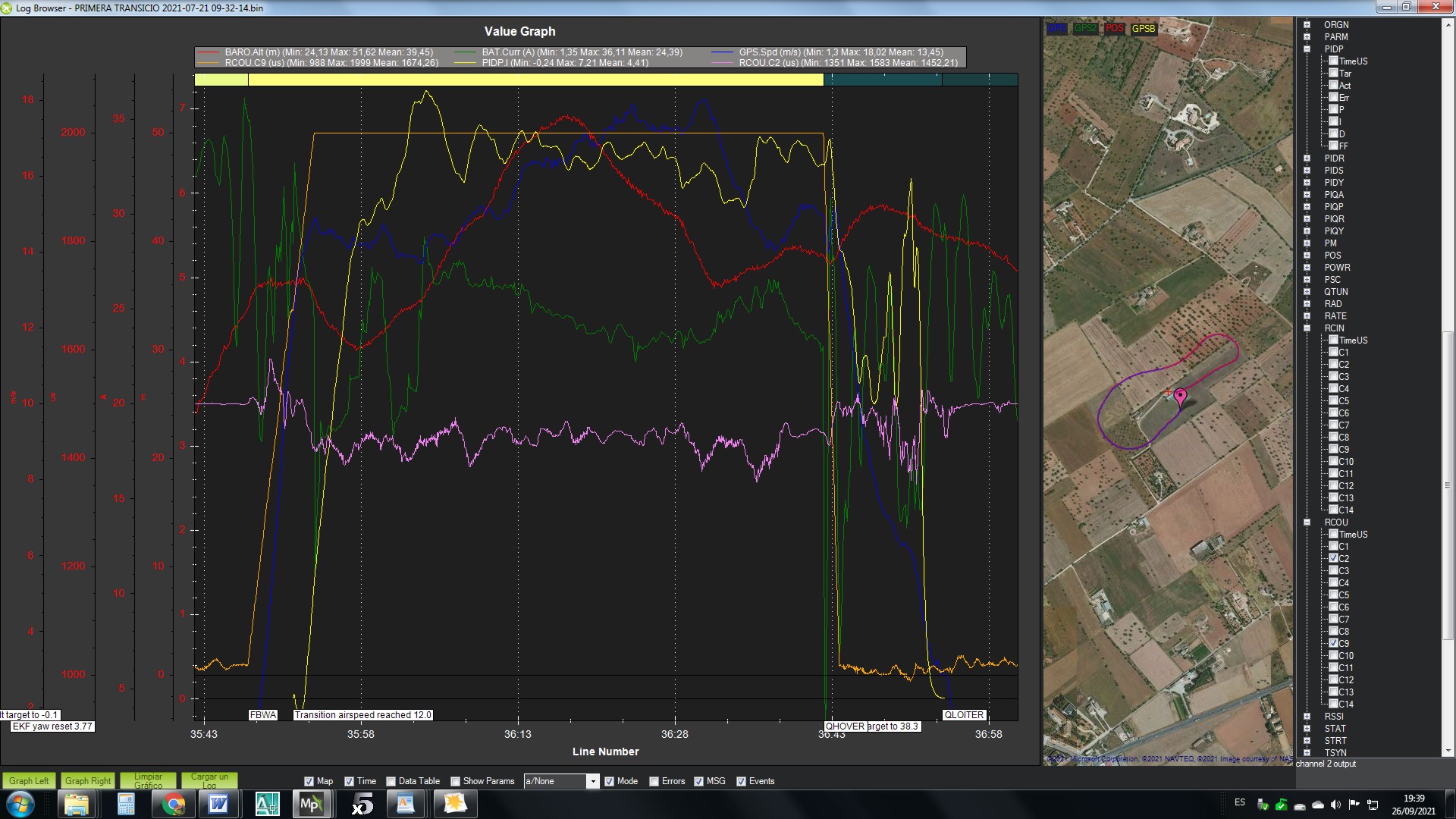The width and height of the screenshot is (1456, 819).
Task: Select the GPSB map track label
Action: [1143, 29]
